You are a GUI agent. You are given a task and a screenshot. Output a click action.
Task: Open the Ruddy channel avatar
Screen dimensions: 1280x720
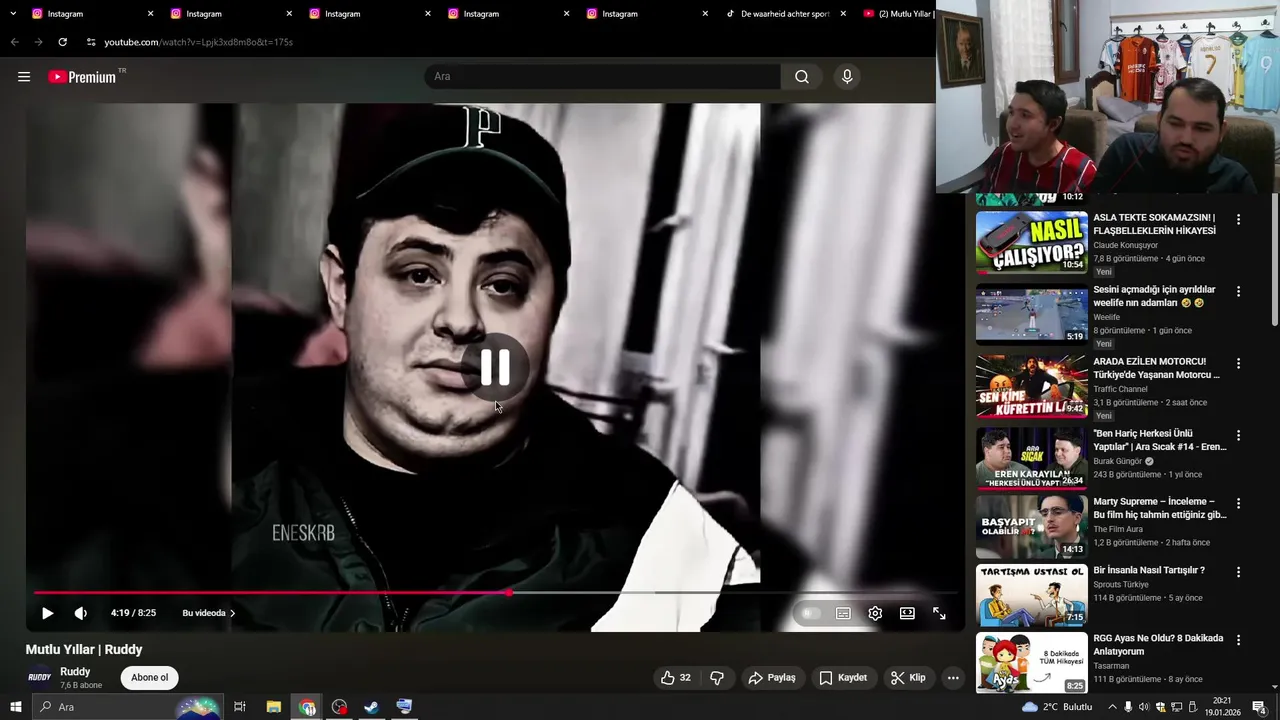pyautogui.click(x=39, y=678)
